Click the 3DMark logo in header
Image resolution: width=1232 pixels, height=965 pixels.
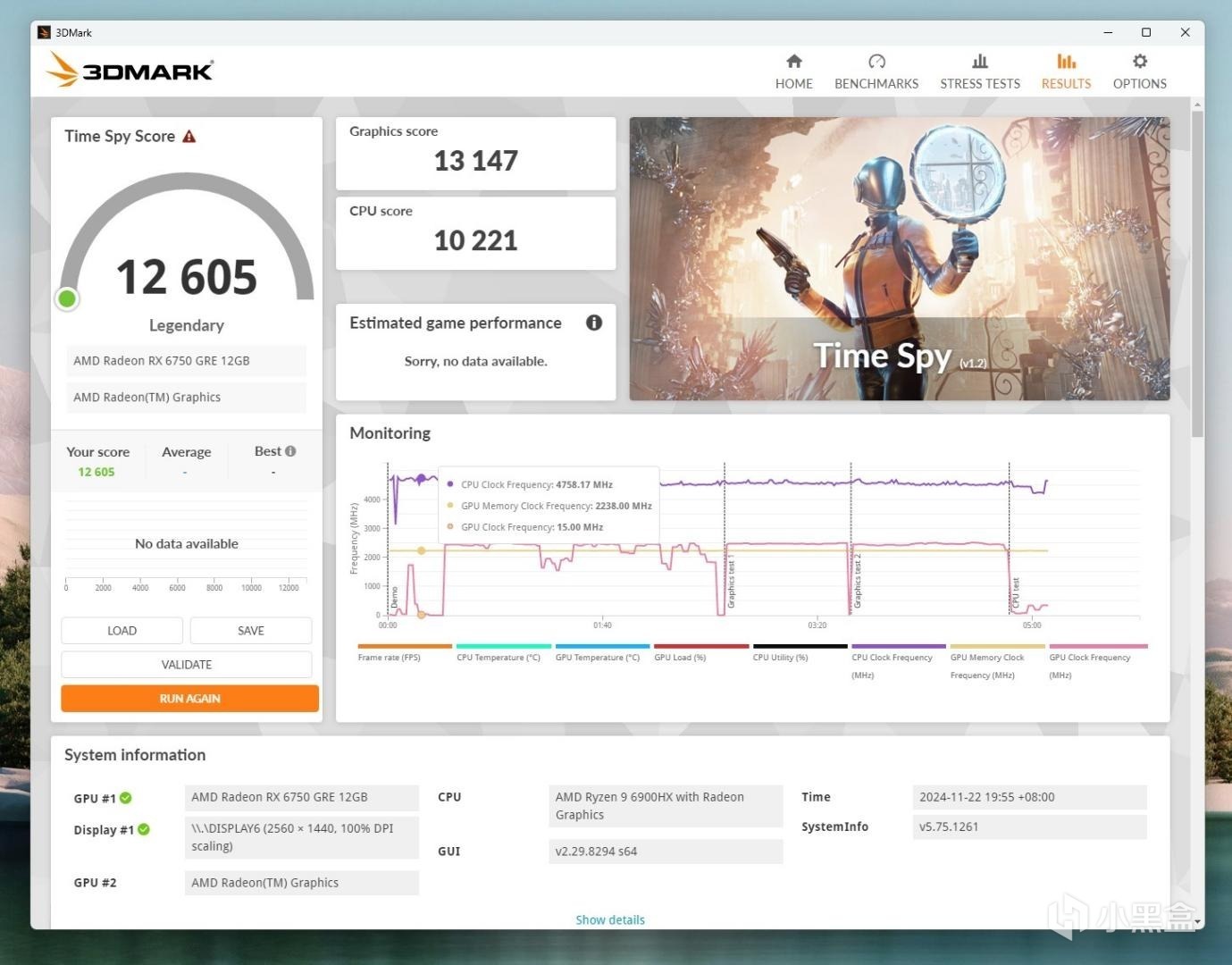(130, 70)
